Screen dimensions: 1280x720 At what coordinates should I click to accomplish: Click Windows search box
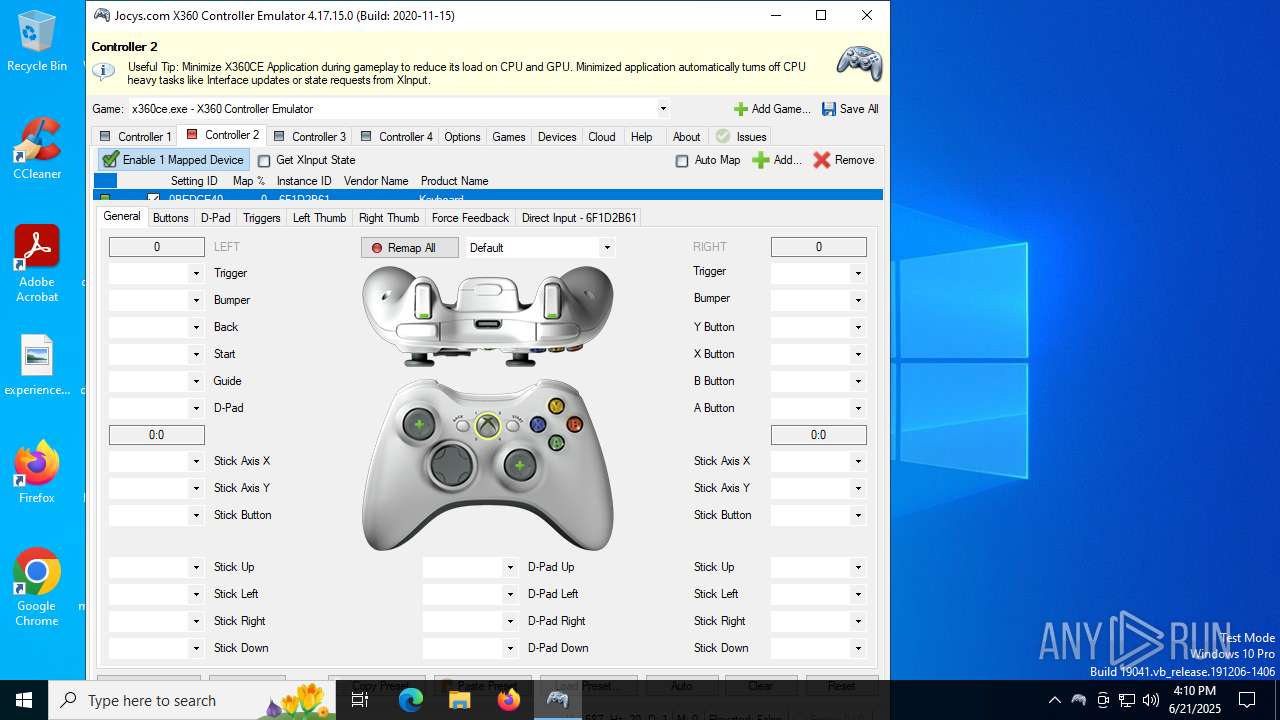point(192,700)
